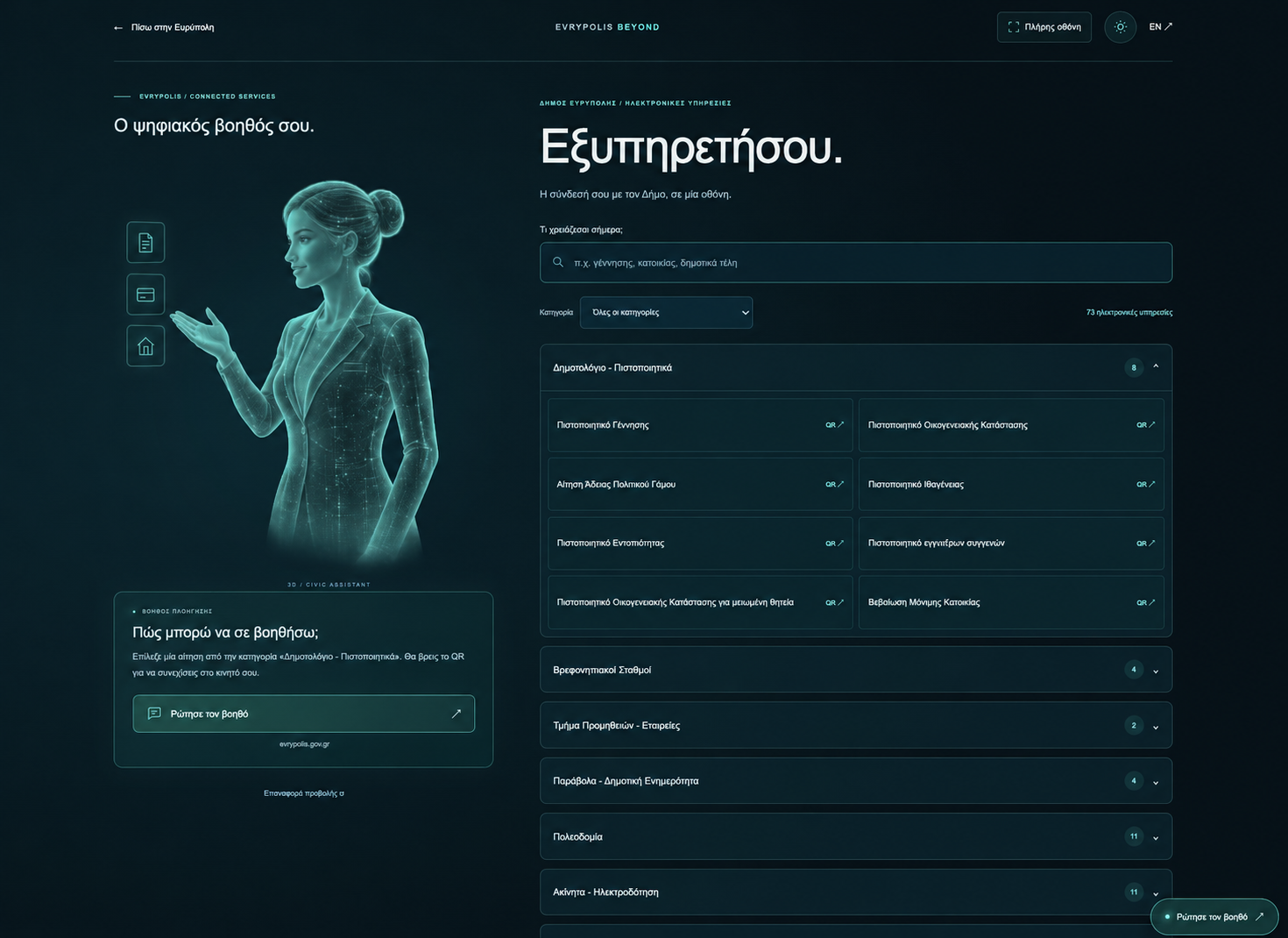Open QR for Πιστοποιητικό εγγυτέρων συγγενών
Image resolution: width=1288 pixels, height=938 pixels.
pyautogui.click(x=1145, y=544)
